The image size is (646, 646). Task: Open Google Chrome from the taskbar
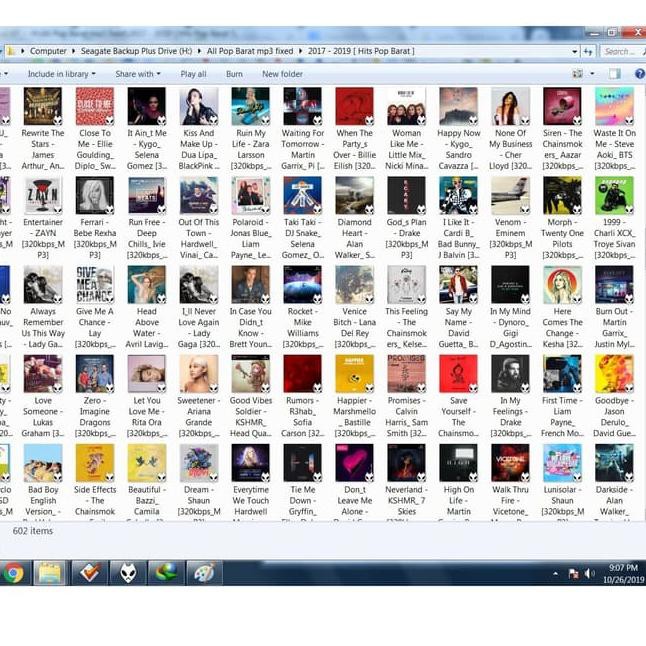coord(13,573)
